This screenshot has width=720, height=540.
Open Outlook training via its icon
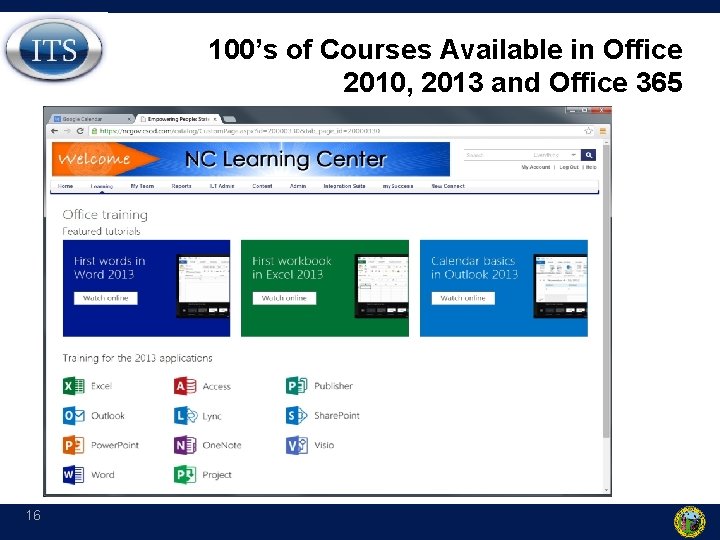pos(73,416)
